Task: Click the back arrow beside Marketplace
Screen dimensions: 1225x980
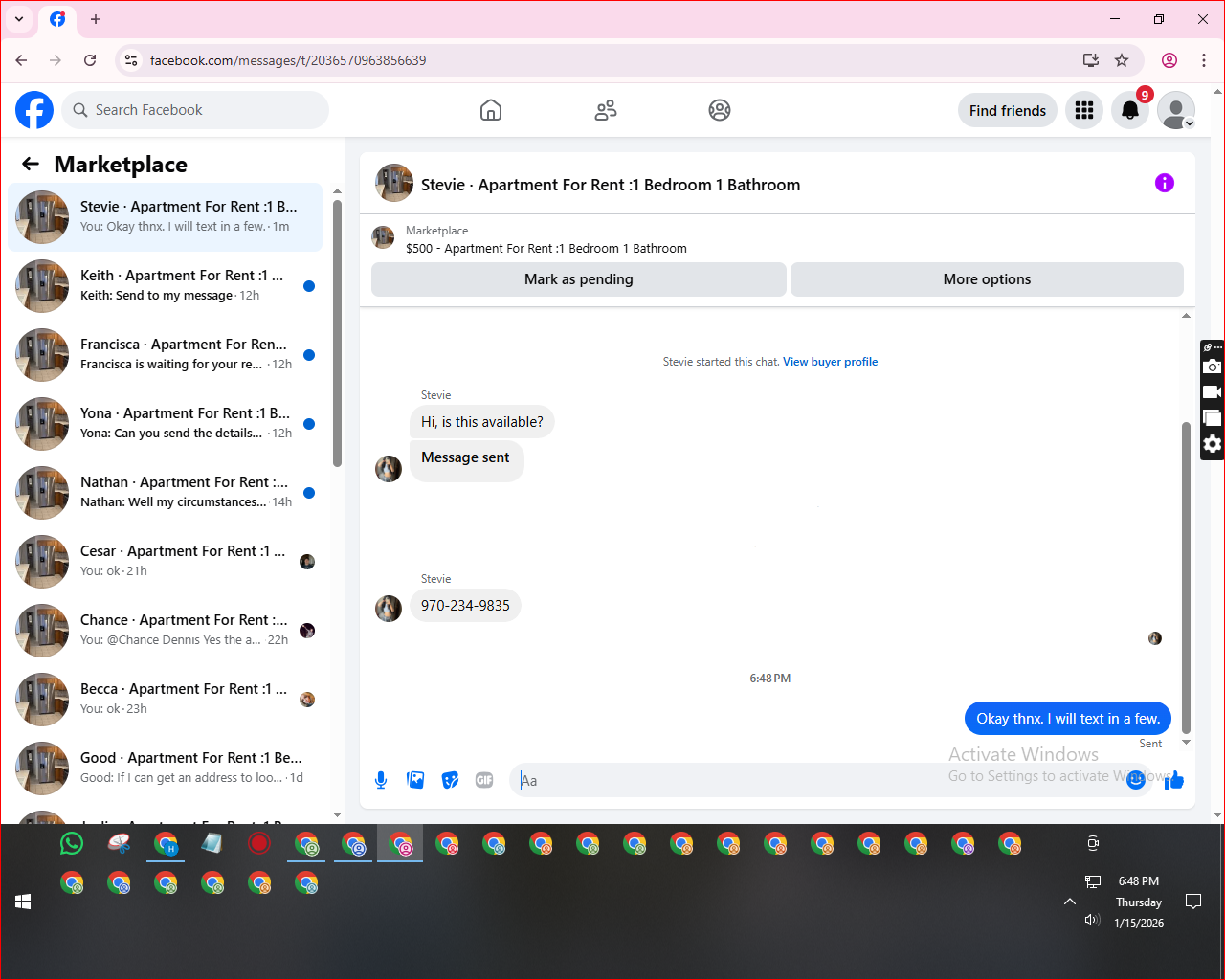Action: (x=31, y=164)
